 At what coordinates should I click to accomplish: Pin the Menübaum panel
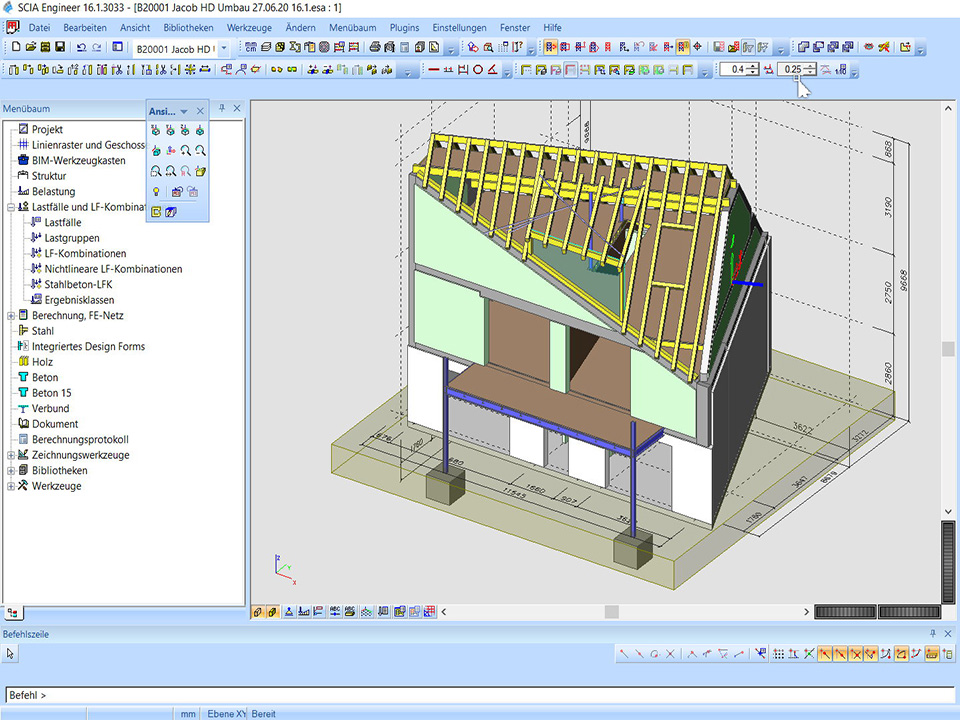(x=222, y=109)
